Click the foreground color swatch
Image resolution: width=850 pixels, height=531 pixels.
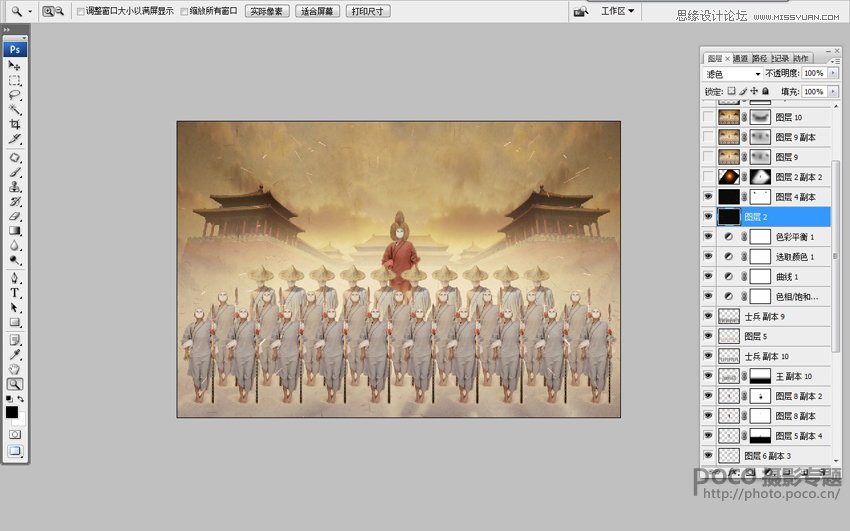tap(11, 412)
